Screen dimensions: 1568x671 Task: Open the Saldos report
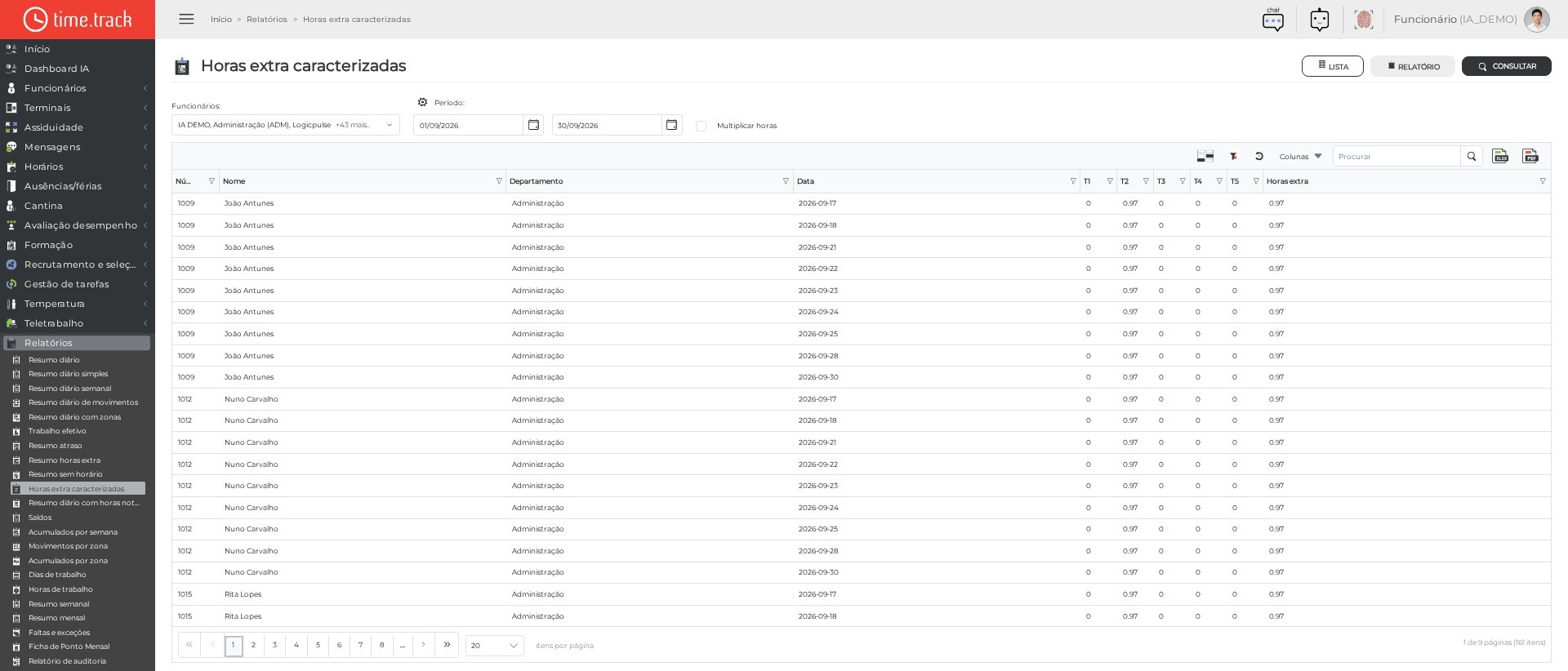[40, 518]
